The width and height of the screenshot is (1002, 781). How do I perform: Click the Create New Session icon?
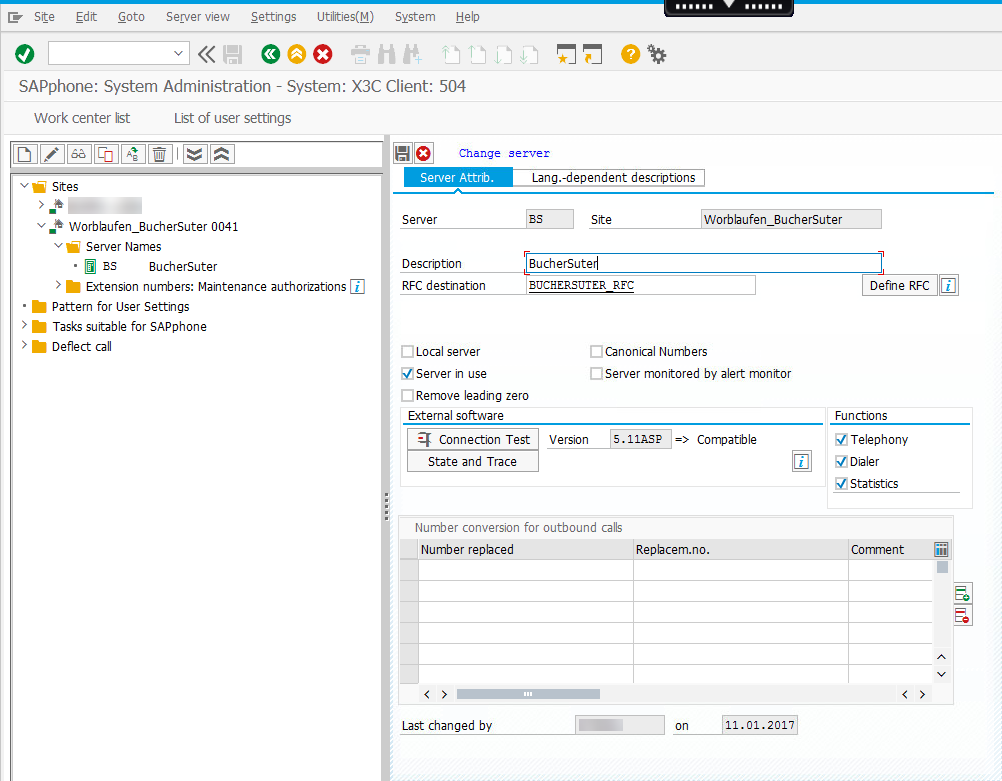tap(566, 54)
